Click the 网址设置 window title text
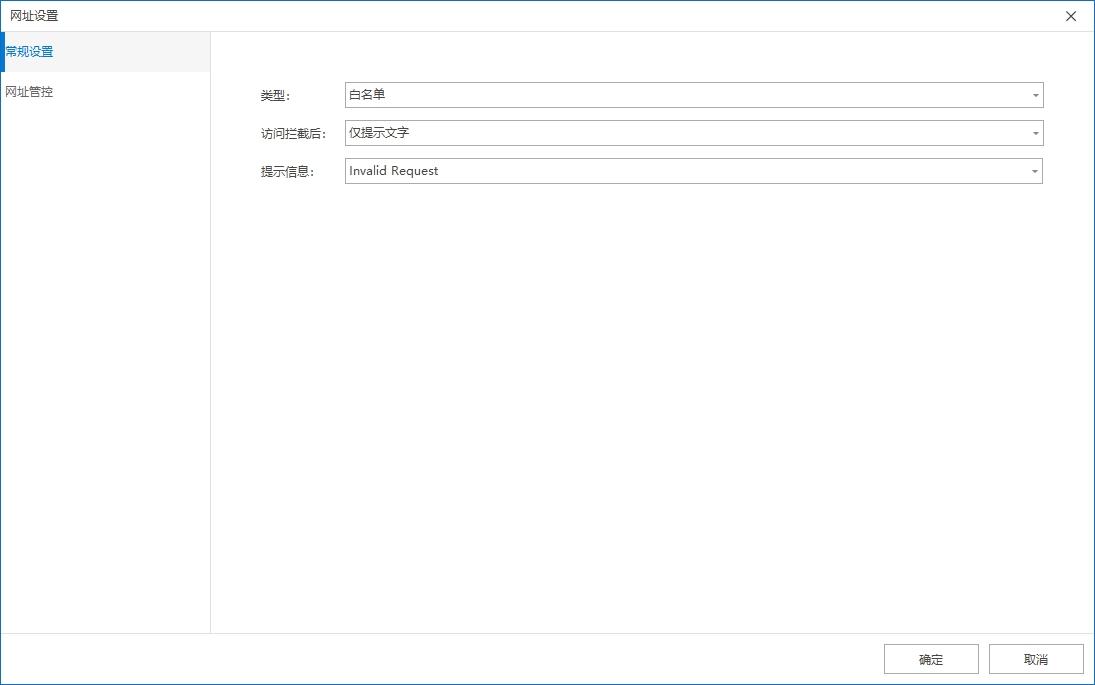Viewport: 1095px width, 685px height. click(x=34, y=16)
